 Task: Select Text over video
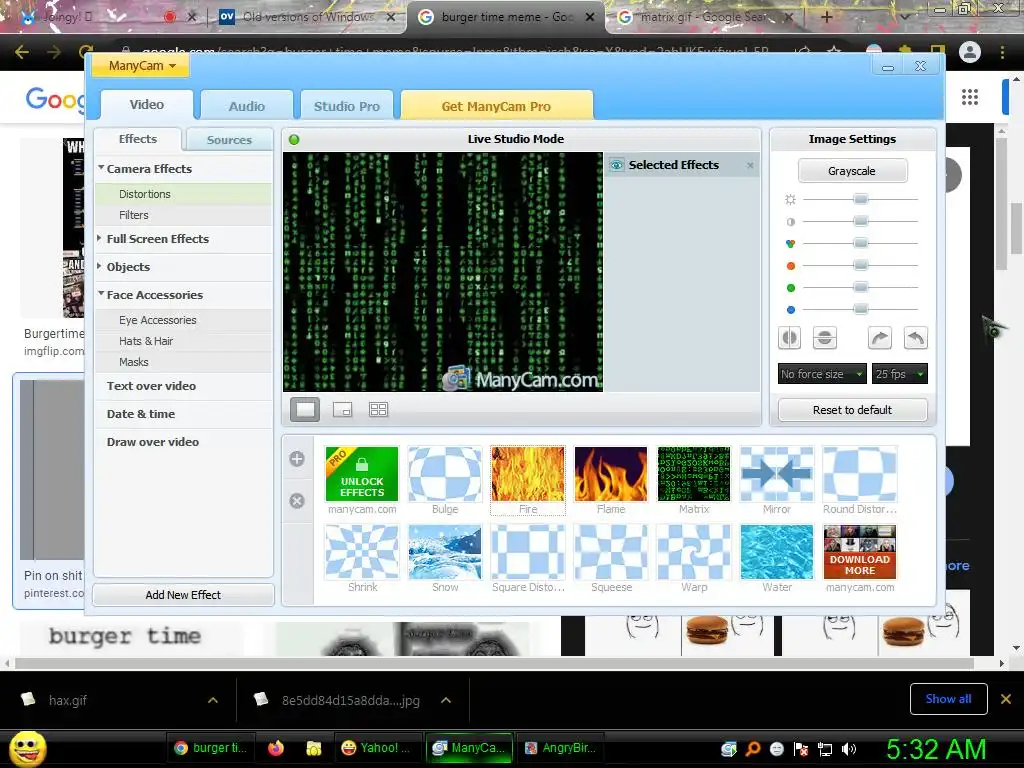pyautogui.click(x=152, y=386)
